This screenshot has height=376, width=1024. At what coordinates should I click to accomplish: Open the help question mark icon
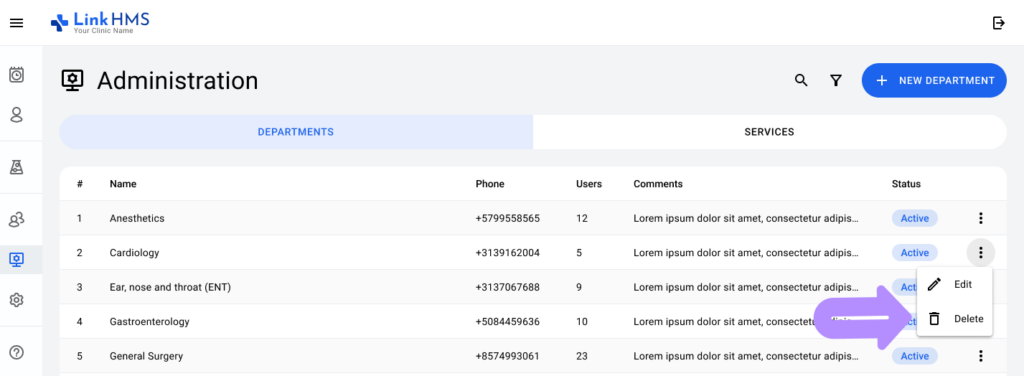click(x=16, y=352)
